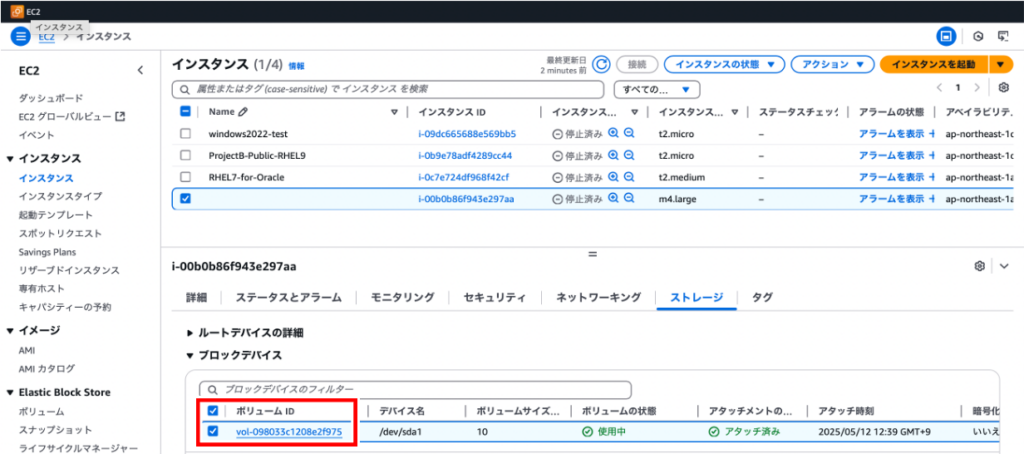The image size is (1024, 454).
Task: Zoom in status filter for windows2022-test
Action: (613, 133)
